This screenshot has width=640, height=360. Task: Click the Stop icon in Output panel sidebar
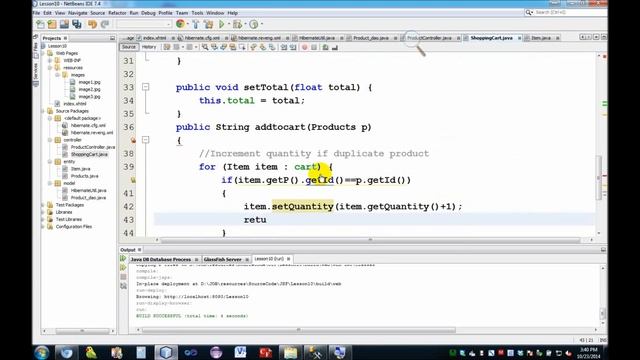tap(123, 277)
